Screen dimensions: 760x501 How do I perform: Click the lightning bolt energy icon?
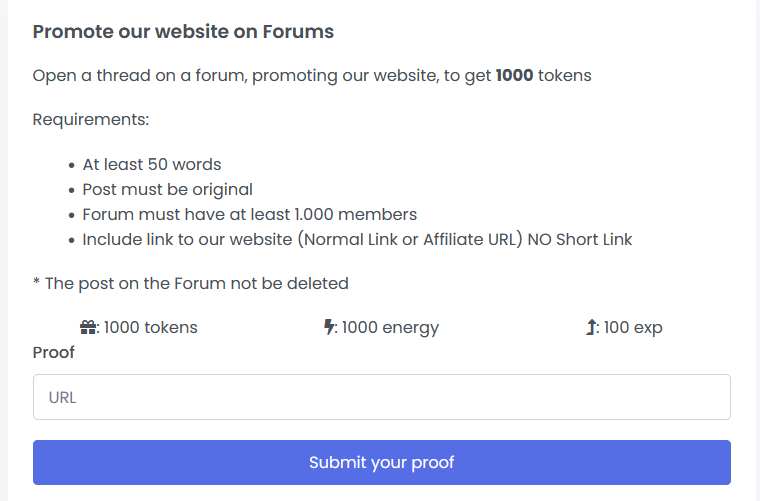[x=330, y=327]
